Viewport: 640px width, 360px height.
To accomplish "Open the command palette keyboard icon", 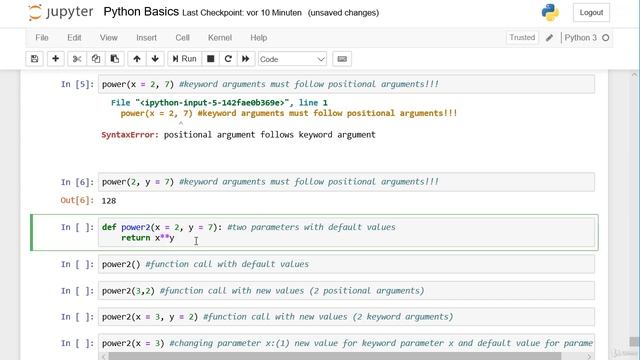I will pyautogui.click(x=342, y=59).
